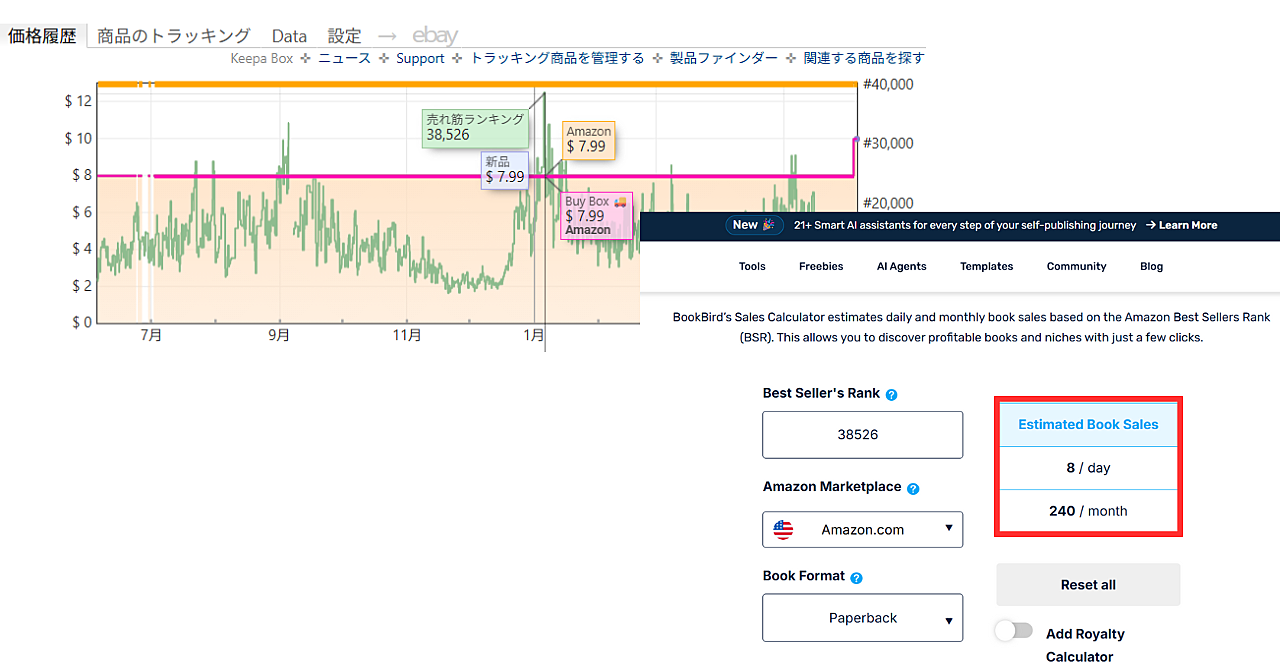Switch to the 商品のトラッキング tab
This screenshot has width=1280, height=670.
click(174, 36)
